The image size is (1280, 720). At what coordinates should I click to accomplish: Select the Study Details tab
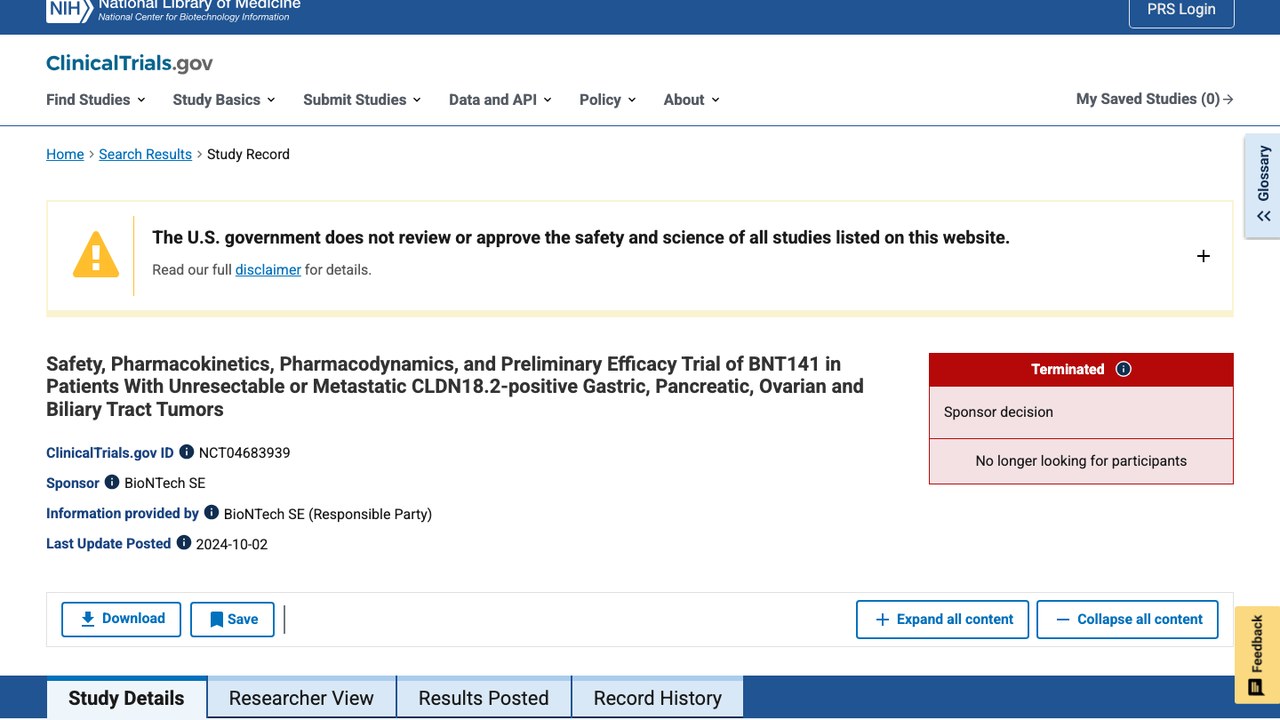(x=126, y=698)
